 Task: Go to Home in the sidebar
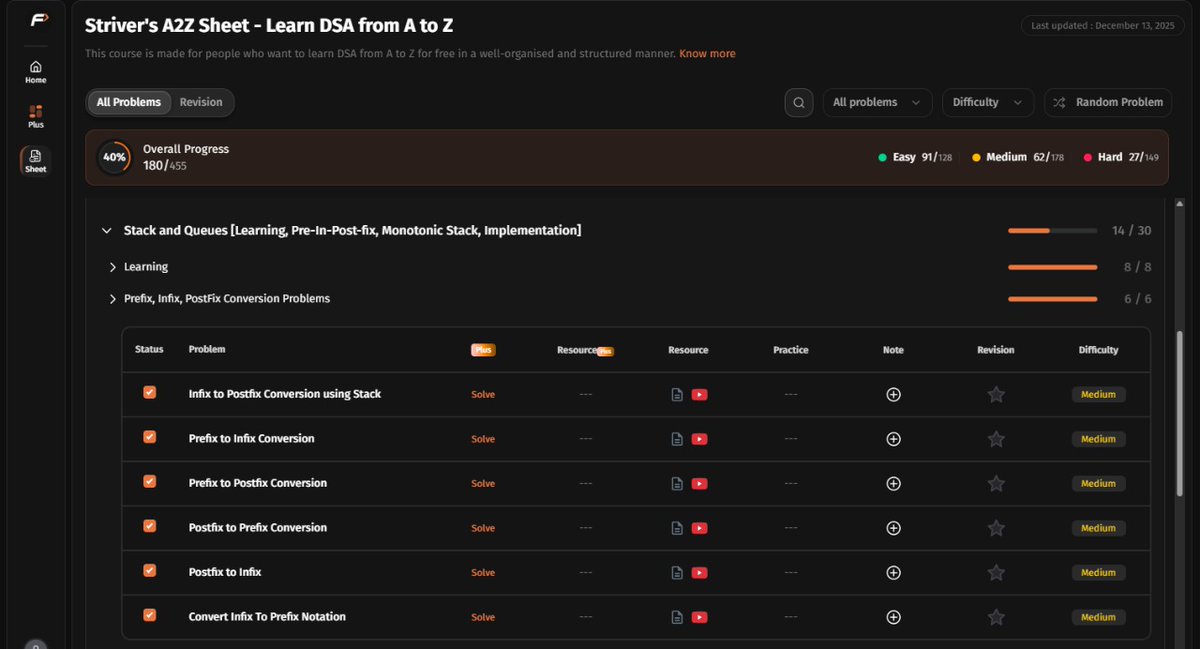pyautogui.click(x=36, y=72)
